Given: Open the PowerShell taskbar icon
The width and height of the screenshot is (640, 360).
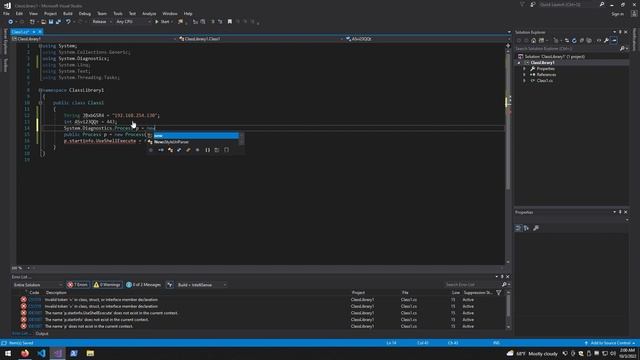Looking at the screenshot, I should tap(74, 353).
